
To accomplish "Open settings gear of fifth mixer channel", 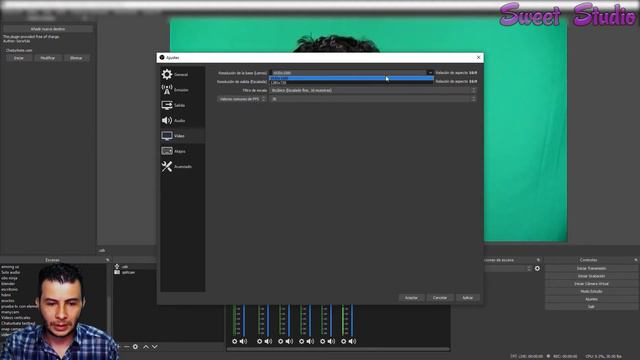I will pyautogui.click(x=322, y=341).
